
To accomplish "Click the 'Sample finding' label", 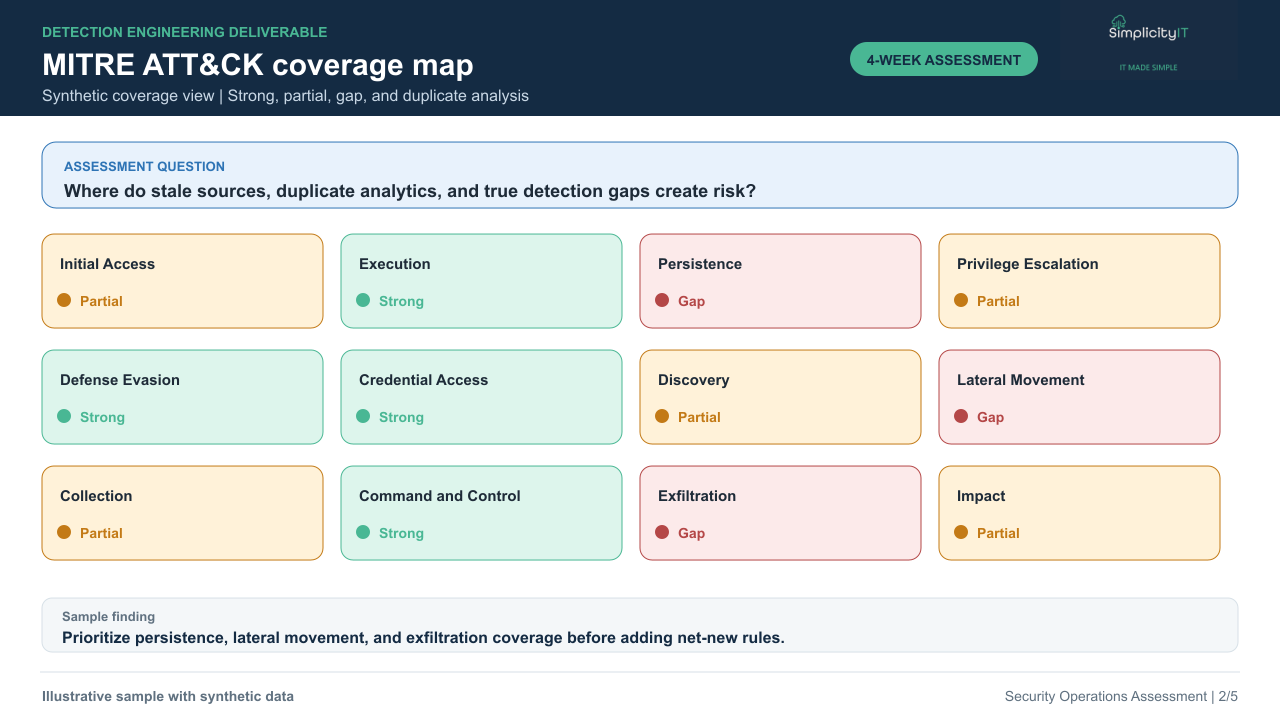I will (108, 617).
